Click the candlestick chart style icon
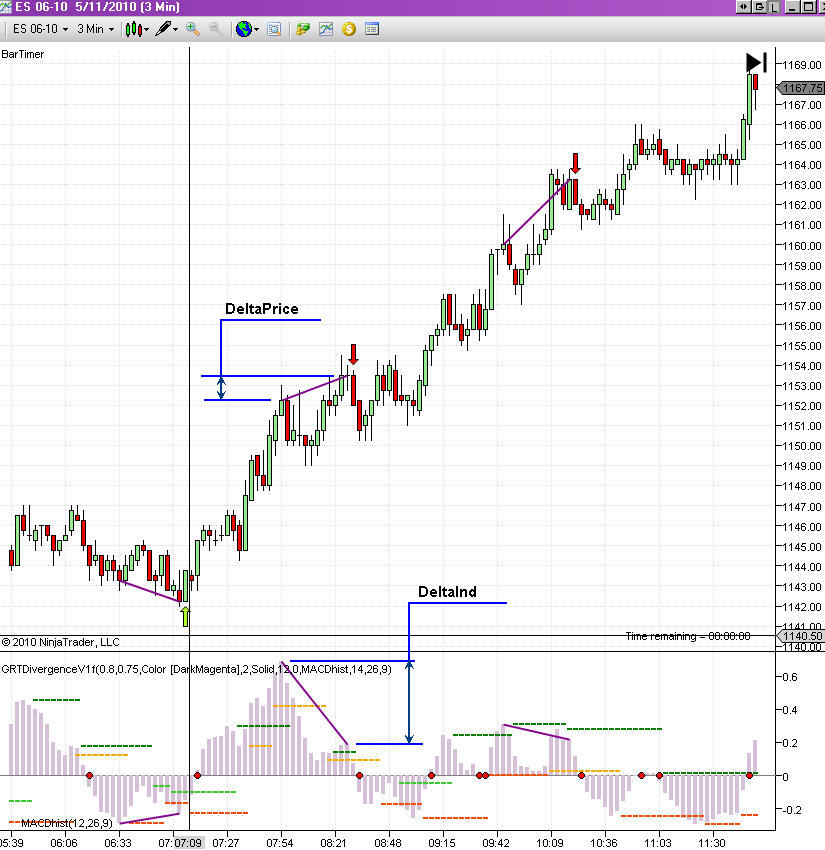The width and height of the screenshot is (825, 850). pyautogui.click(x=133, y=29)
